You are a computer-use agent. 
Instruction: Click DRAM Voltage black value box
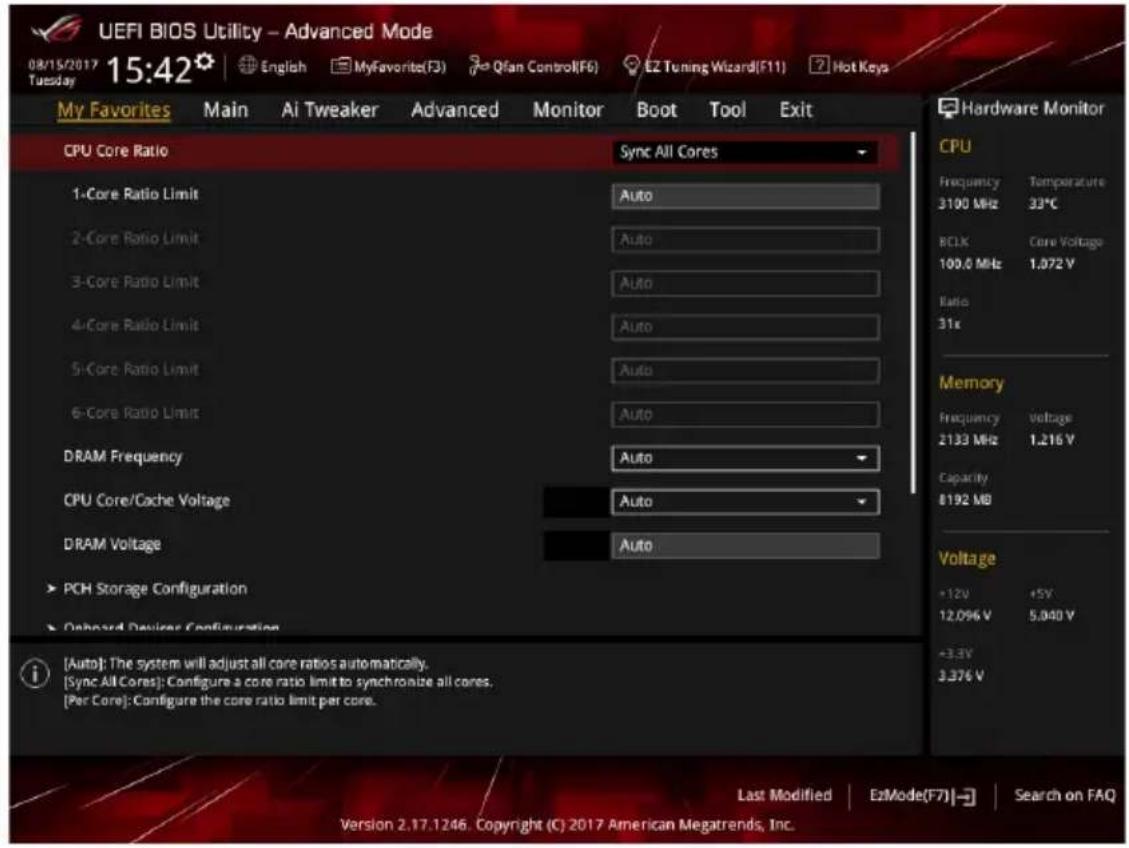click(576, 546)
